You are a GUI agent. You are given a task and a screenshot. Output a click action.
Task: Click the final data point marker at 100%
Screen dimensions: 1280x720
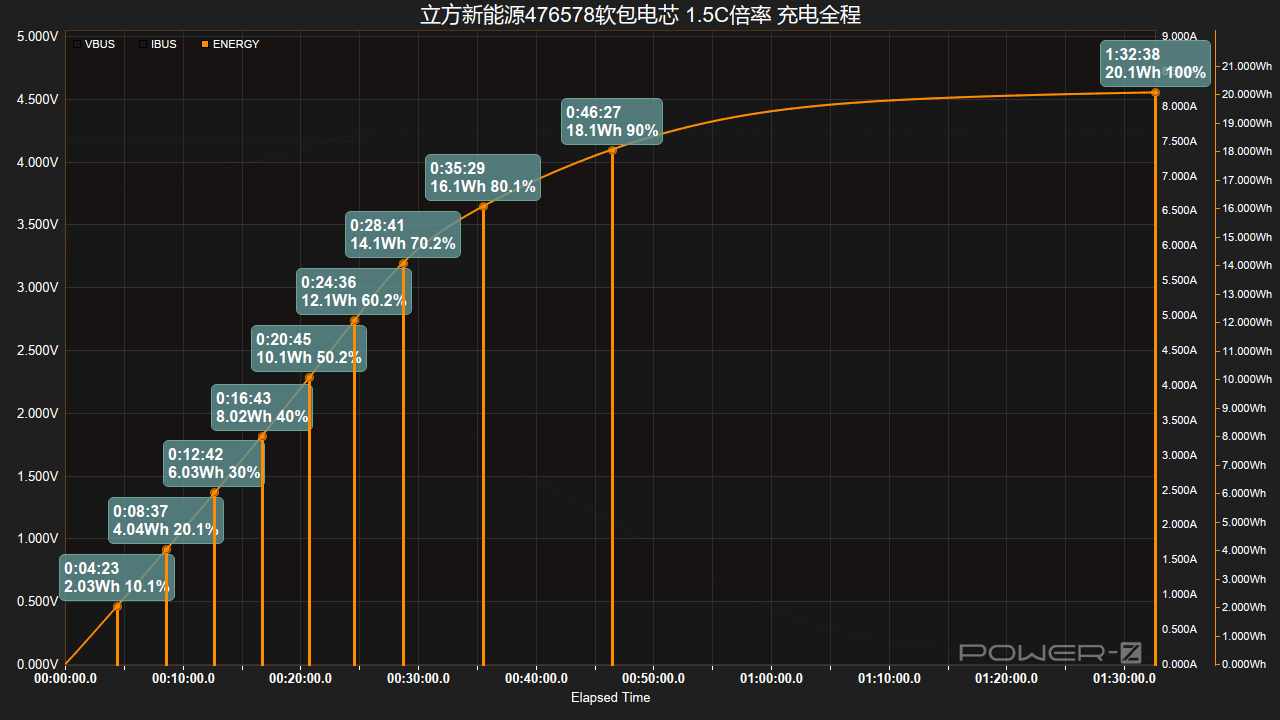point(1155,92)
